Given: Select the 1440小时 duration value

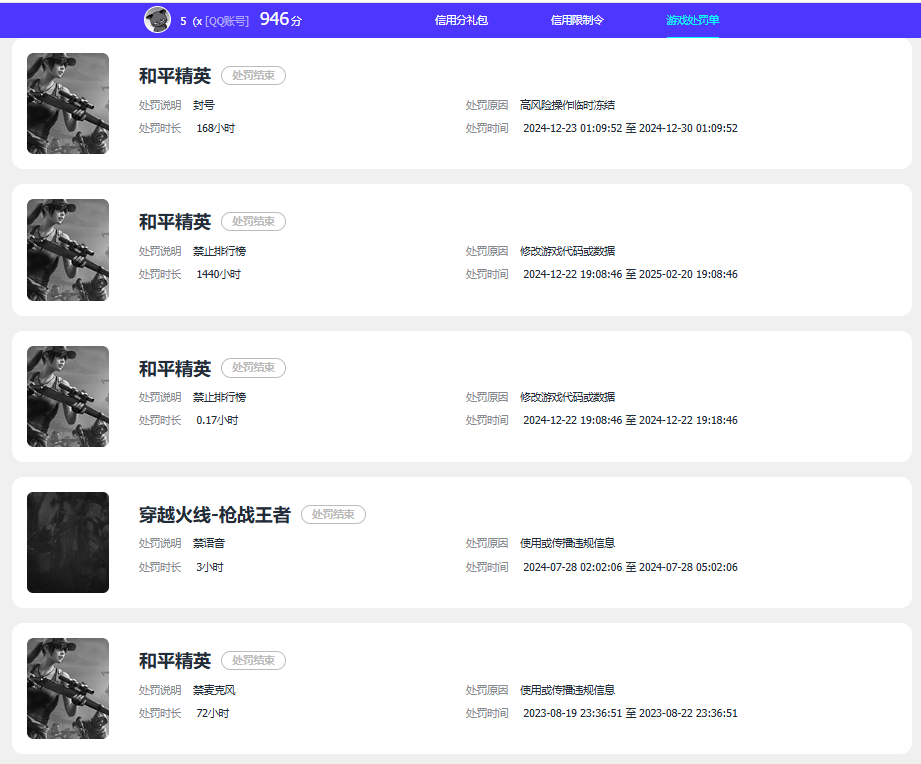Looking at the screenshot, I should point(219,274).
